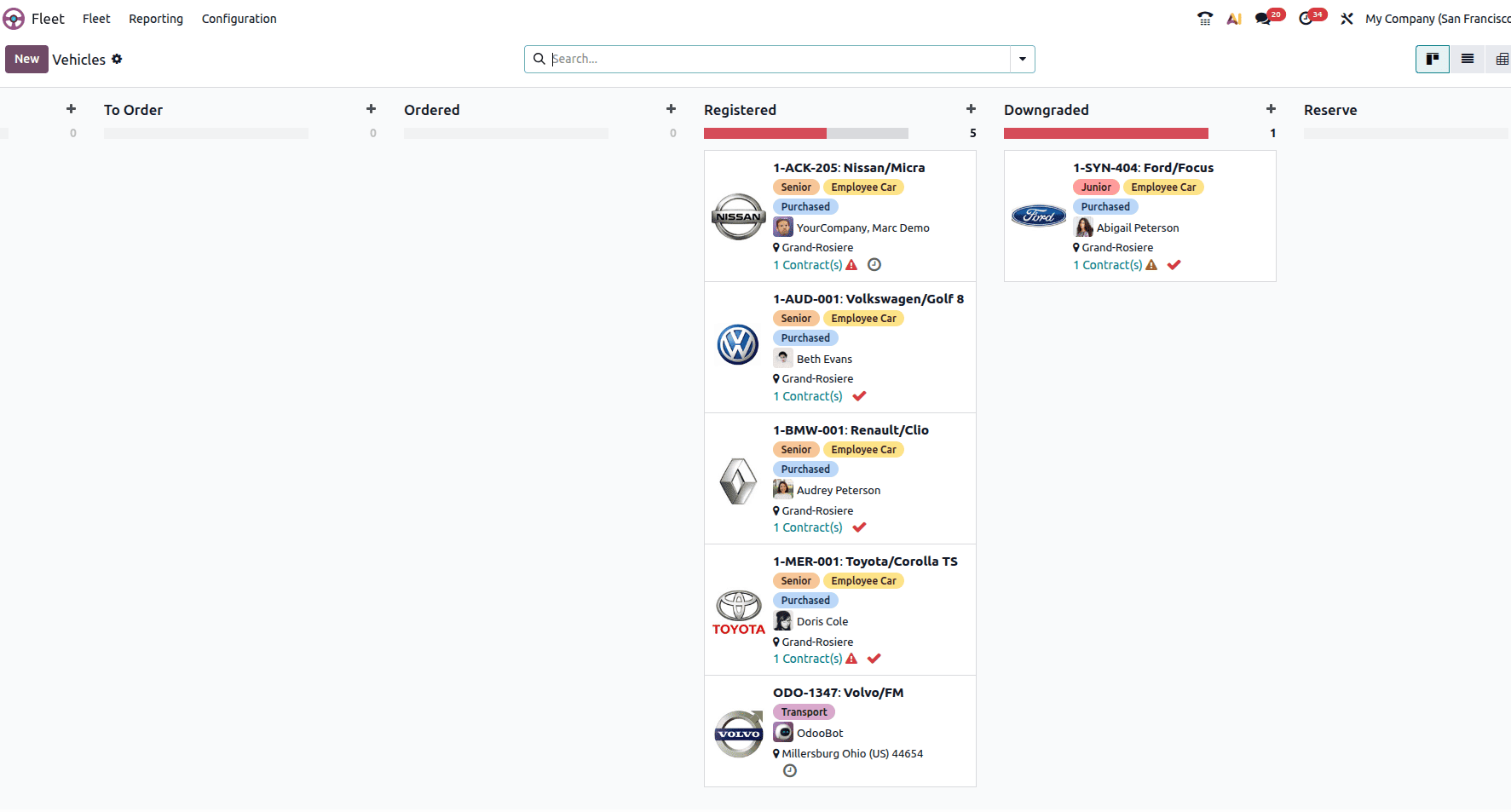This screenshot has width=1511, height=812.
Task: Open the Volvo logo vehicle card
Action: [x=738, y=734]
